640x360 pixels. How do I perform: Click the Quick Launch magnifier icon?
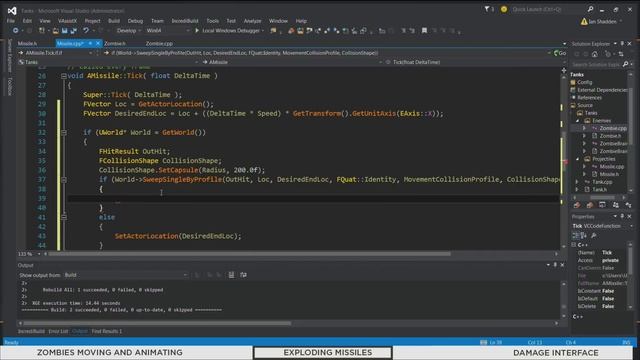590,9
